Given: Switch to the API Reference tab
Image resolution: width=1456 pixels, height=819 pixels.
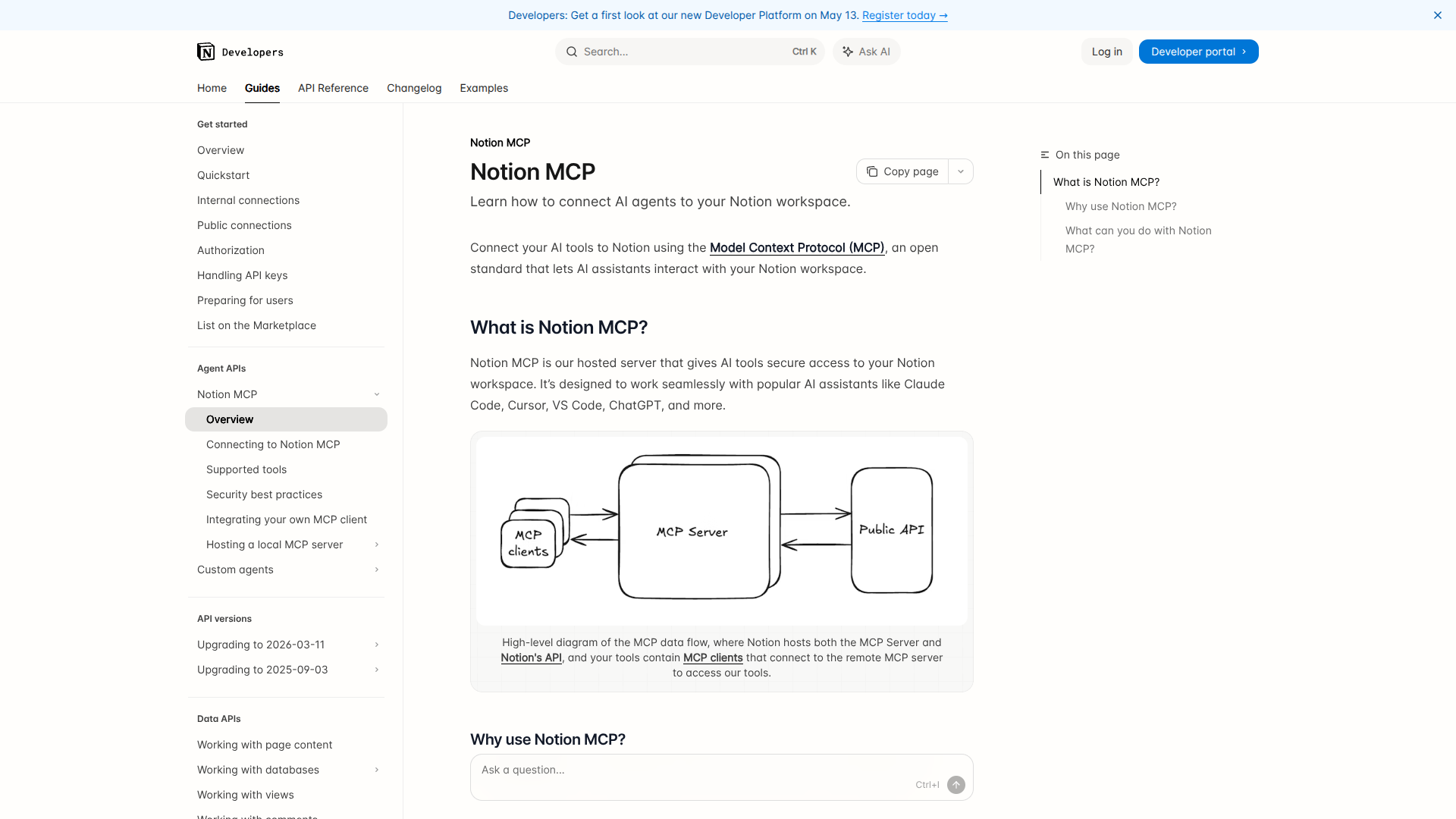Looking at the screenshot, I should (x=333, y=88).
